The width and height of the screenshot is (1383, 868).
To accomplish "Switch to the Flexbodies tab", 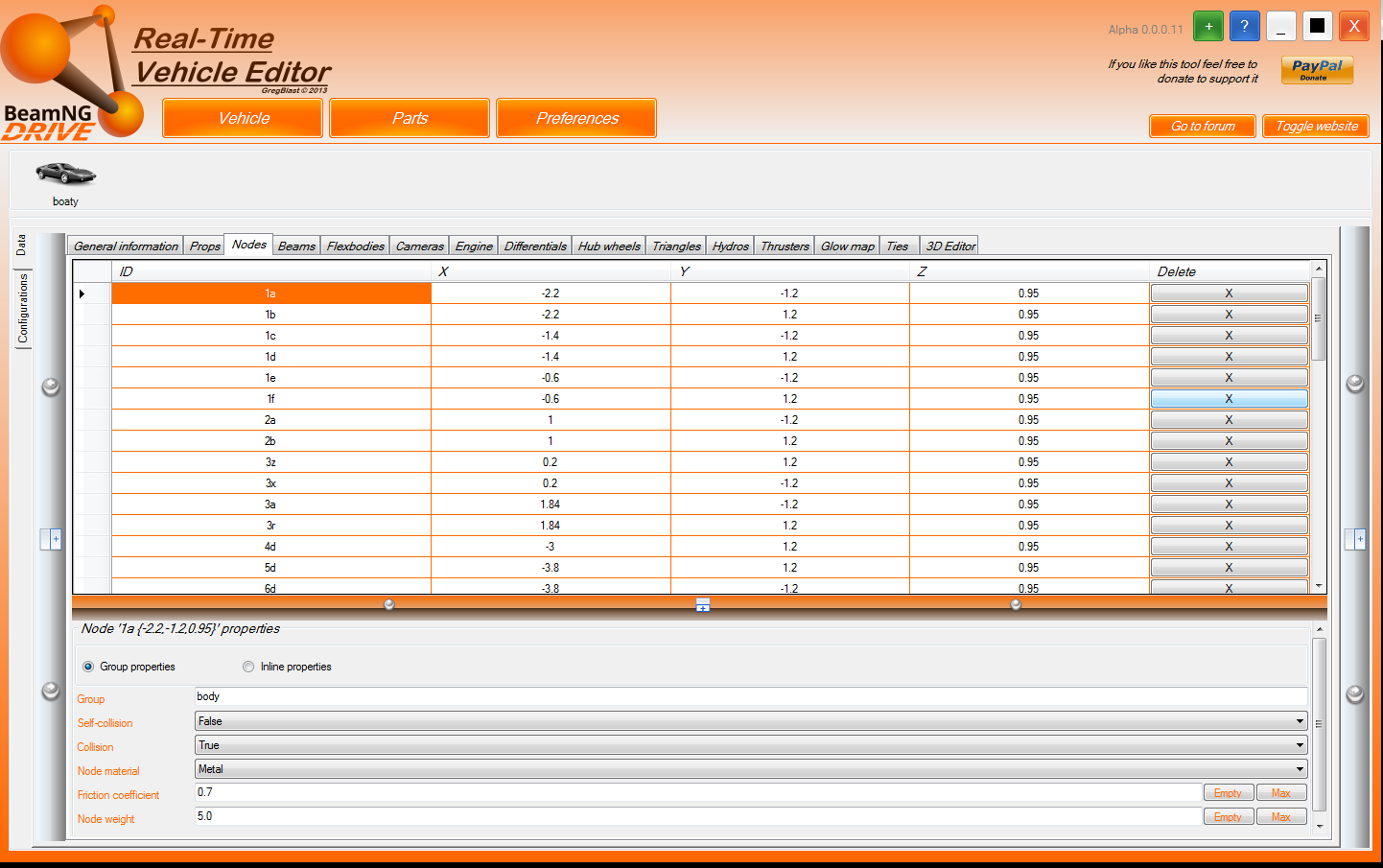I will (x=355, y=246).
